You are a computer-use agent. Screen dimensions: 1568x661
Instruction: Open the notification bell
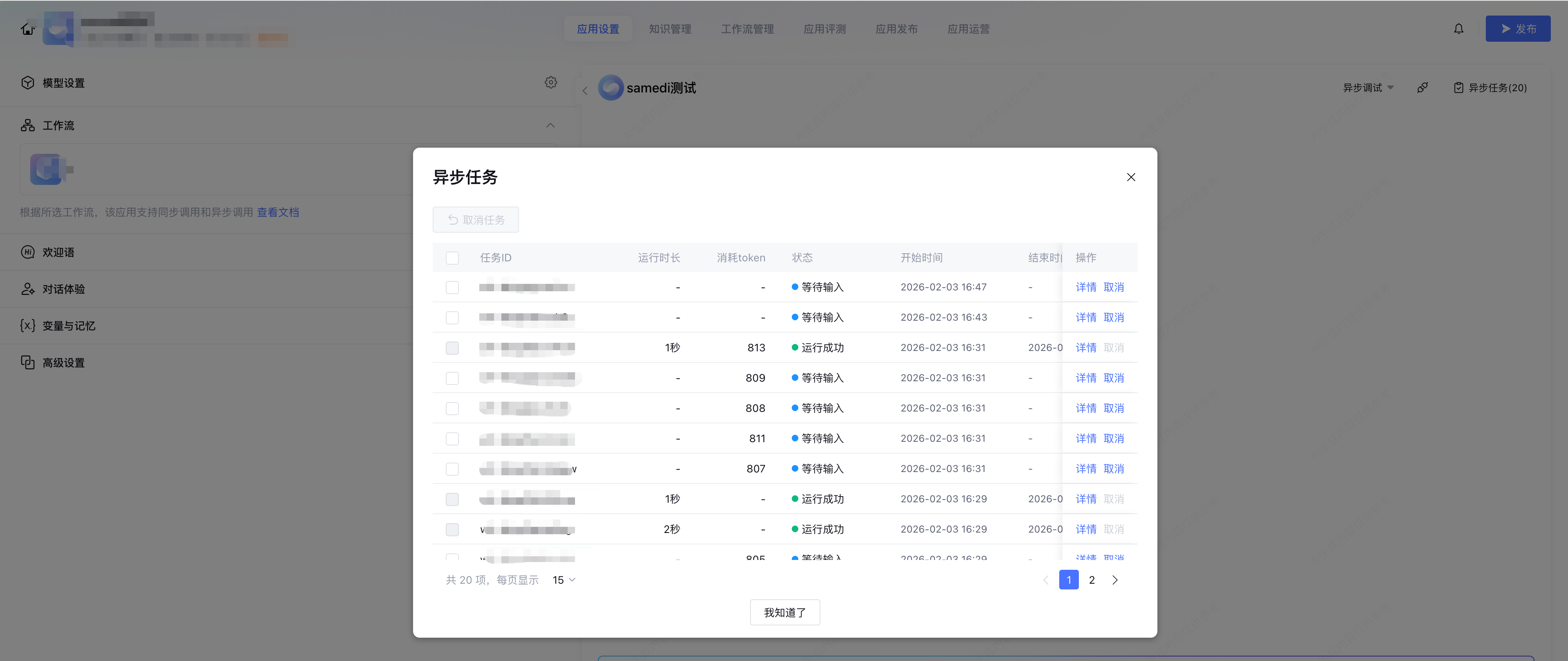[x=1458, y=29]
